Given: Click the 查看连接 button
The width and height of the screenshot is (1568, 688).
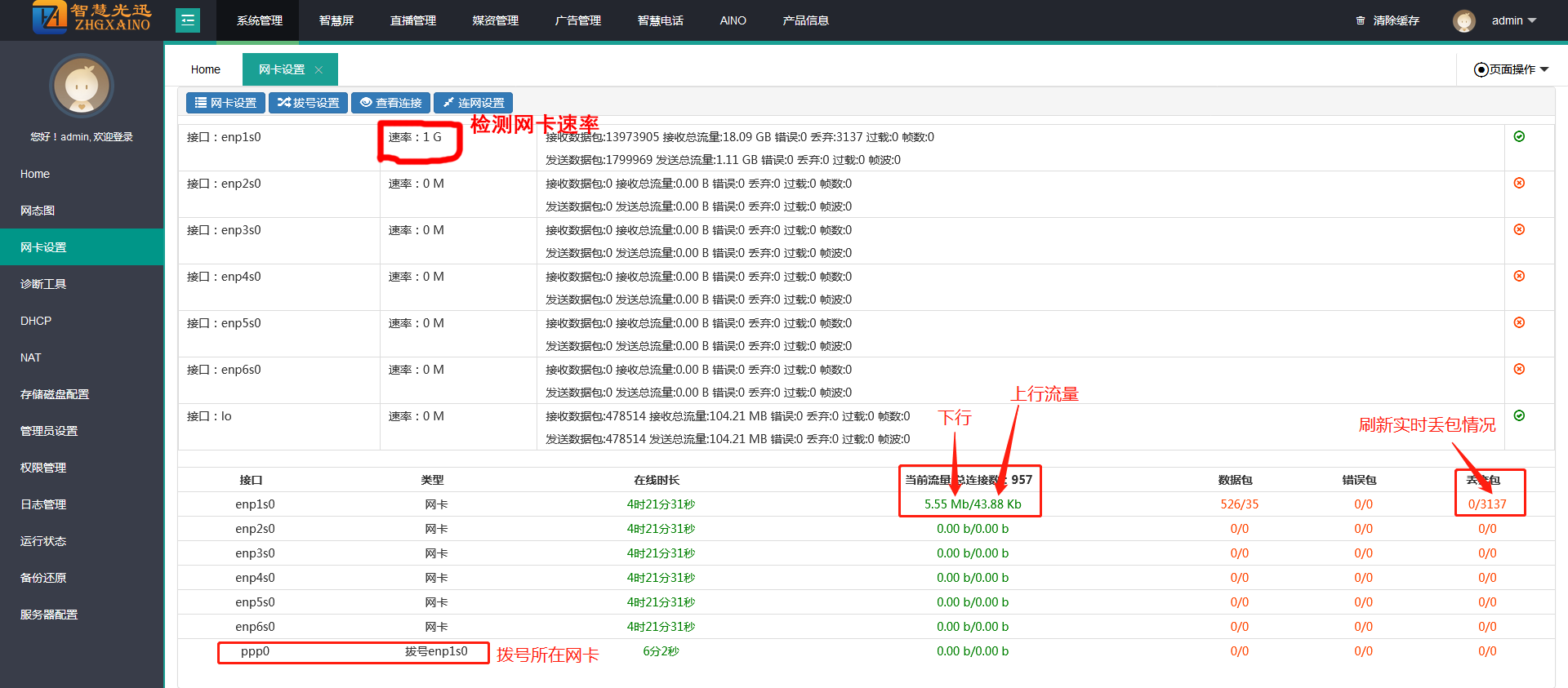Looking at the screenshot, I should [390, 103].
